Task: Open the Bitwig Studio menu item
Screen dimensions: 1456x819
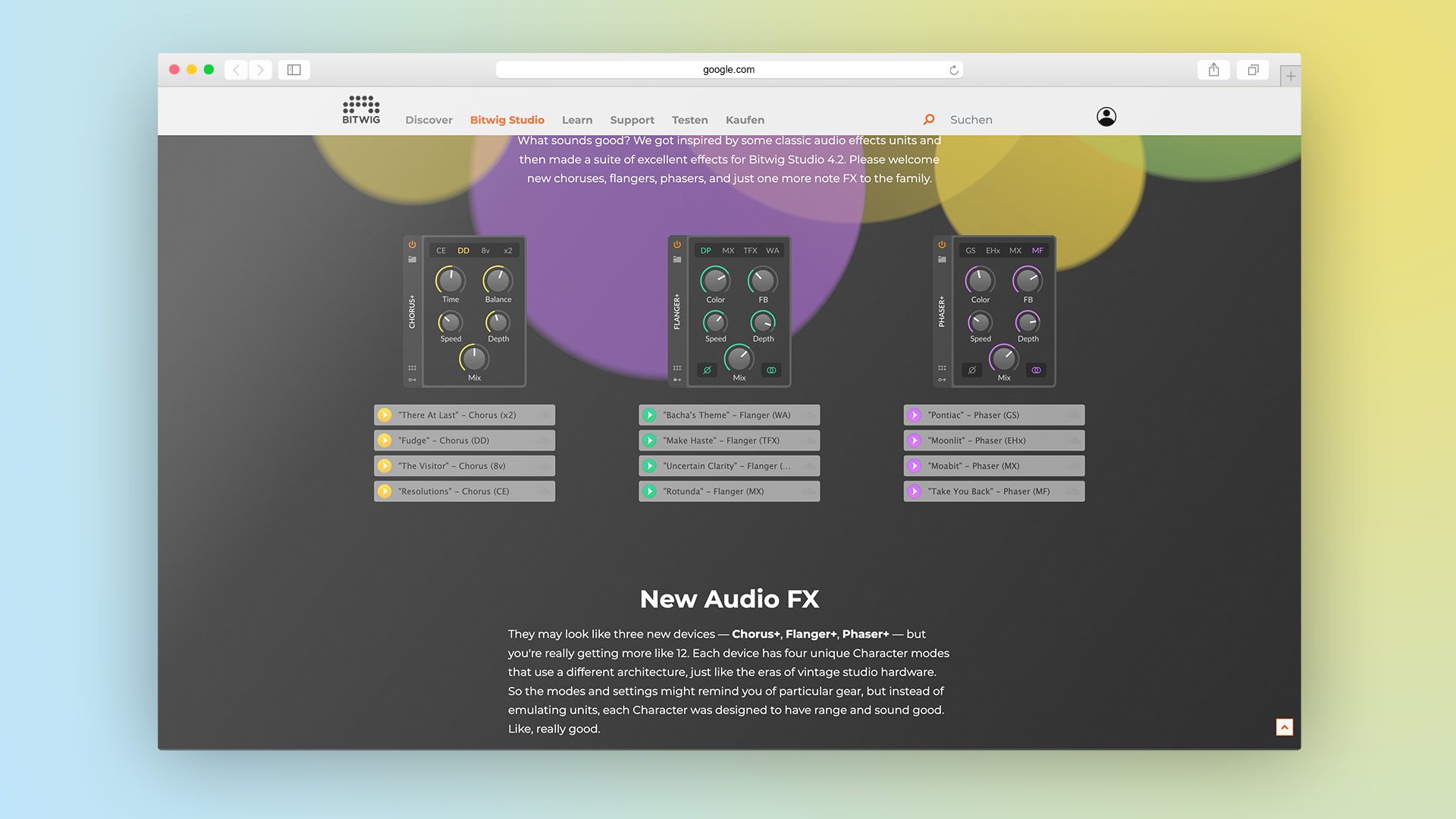Action: [507, 120]
